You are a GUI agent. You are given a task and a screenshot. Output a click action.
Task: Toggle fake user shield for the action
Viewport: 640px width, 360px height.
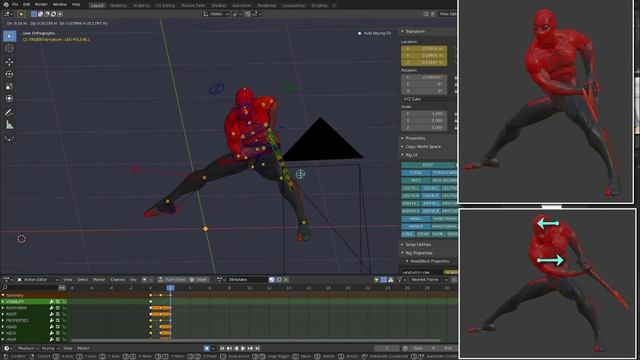(272, 280)
